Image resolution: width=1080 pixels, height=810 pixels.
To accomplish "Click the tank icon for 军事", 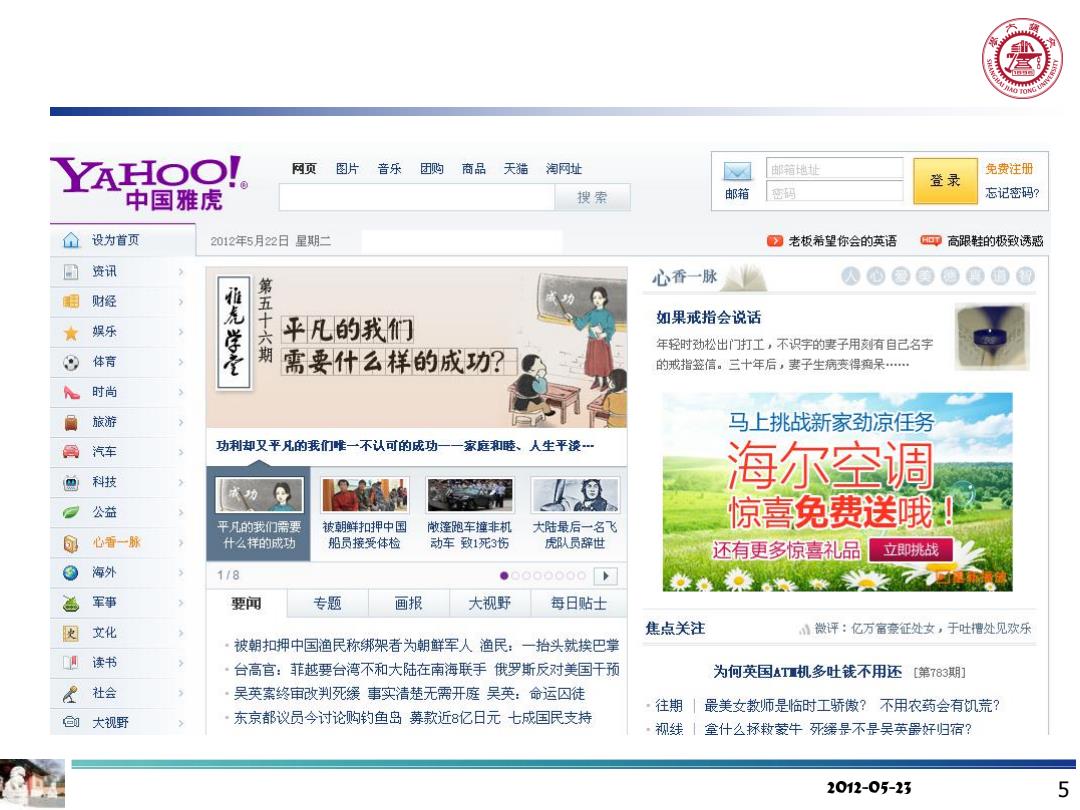I will pos(71,603).
